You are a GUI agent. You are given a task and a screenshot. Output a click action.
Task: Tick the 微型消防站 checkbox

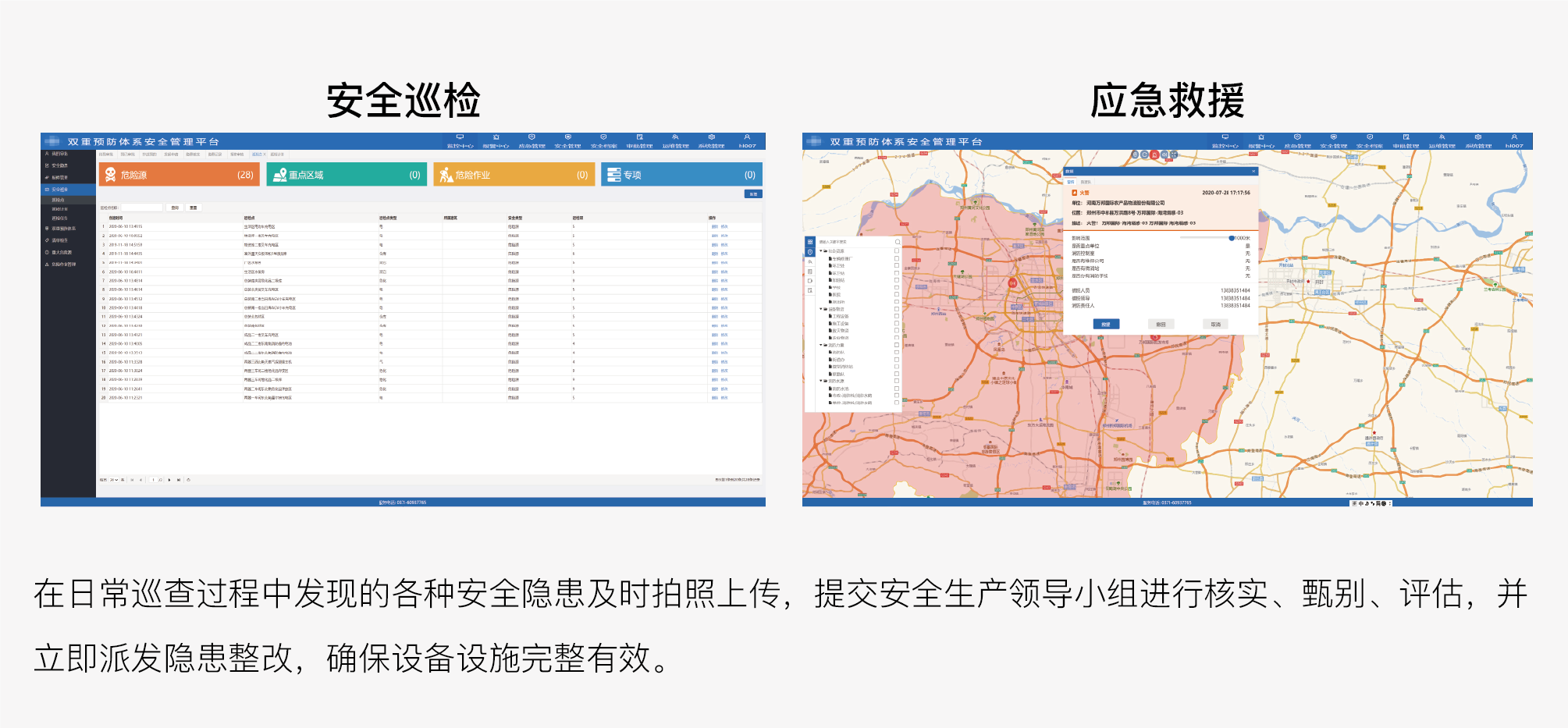897,367
